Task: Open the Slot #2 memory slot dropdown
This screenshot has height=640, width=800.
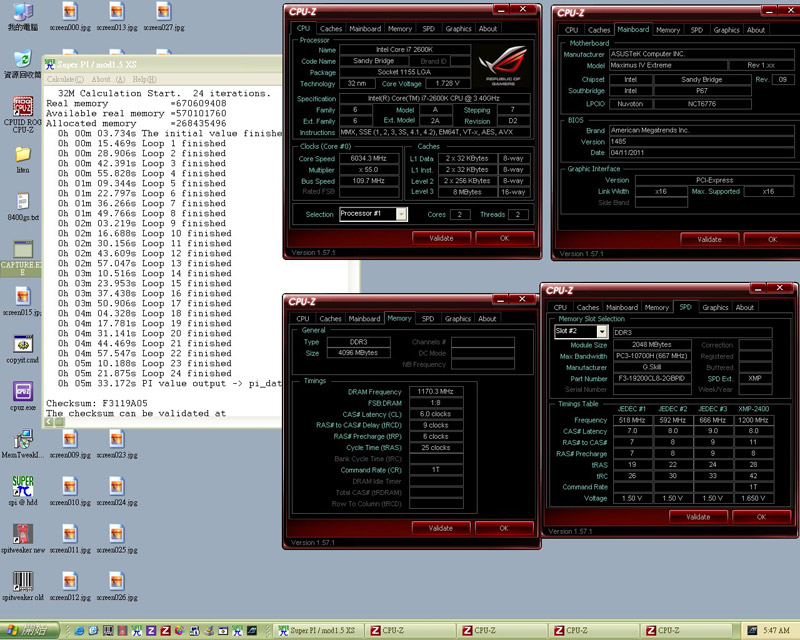Action: pos(602,331)
